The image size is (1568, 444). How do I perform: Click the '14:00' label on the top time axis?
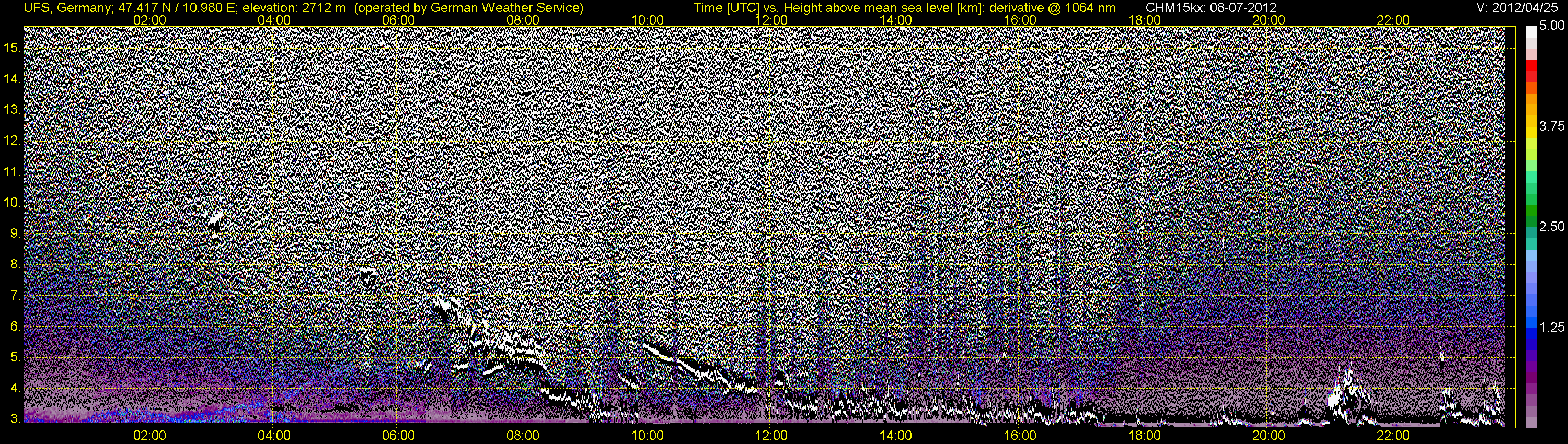point(896,20)
